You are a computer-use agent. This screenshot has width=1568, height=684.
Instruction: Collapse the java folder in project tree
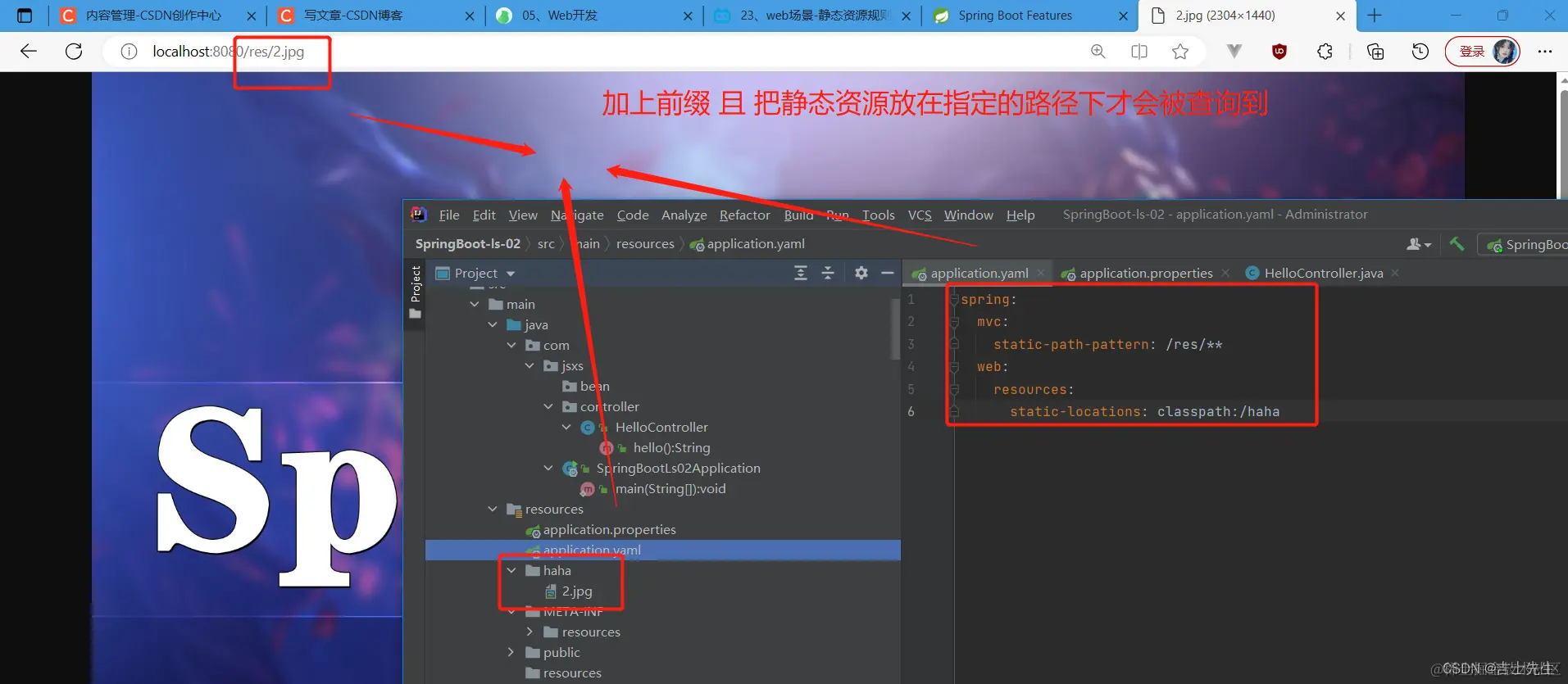pyautogui.click(x=493, y=324)
